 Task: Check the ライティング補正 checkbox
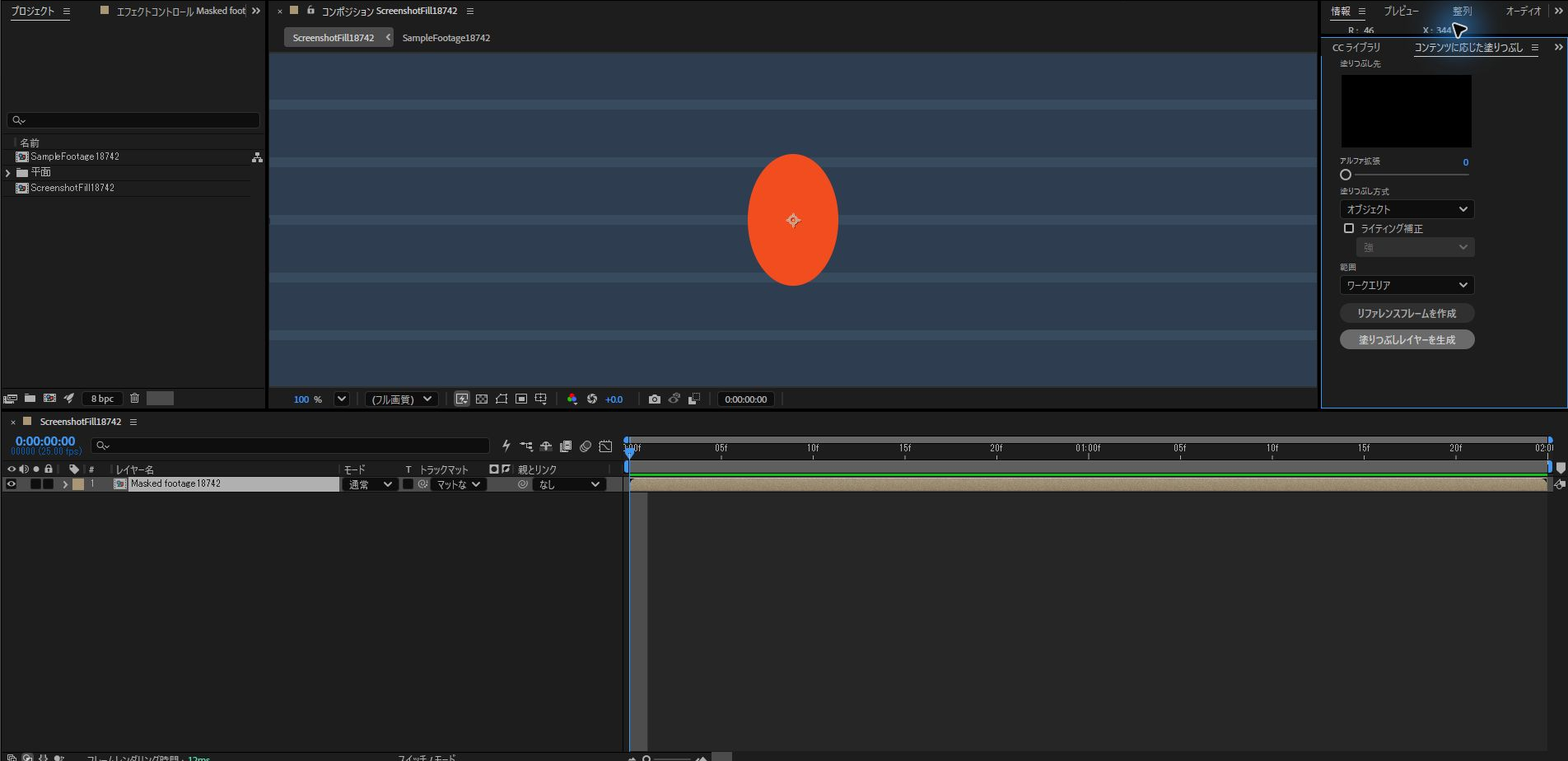pyautogui.click(x=1349, y=228)
